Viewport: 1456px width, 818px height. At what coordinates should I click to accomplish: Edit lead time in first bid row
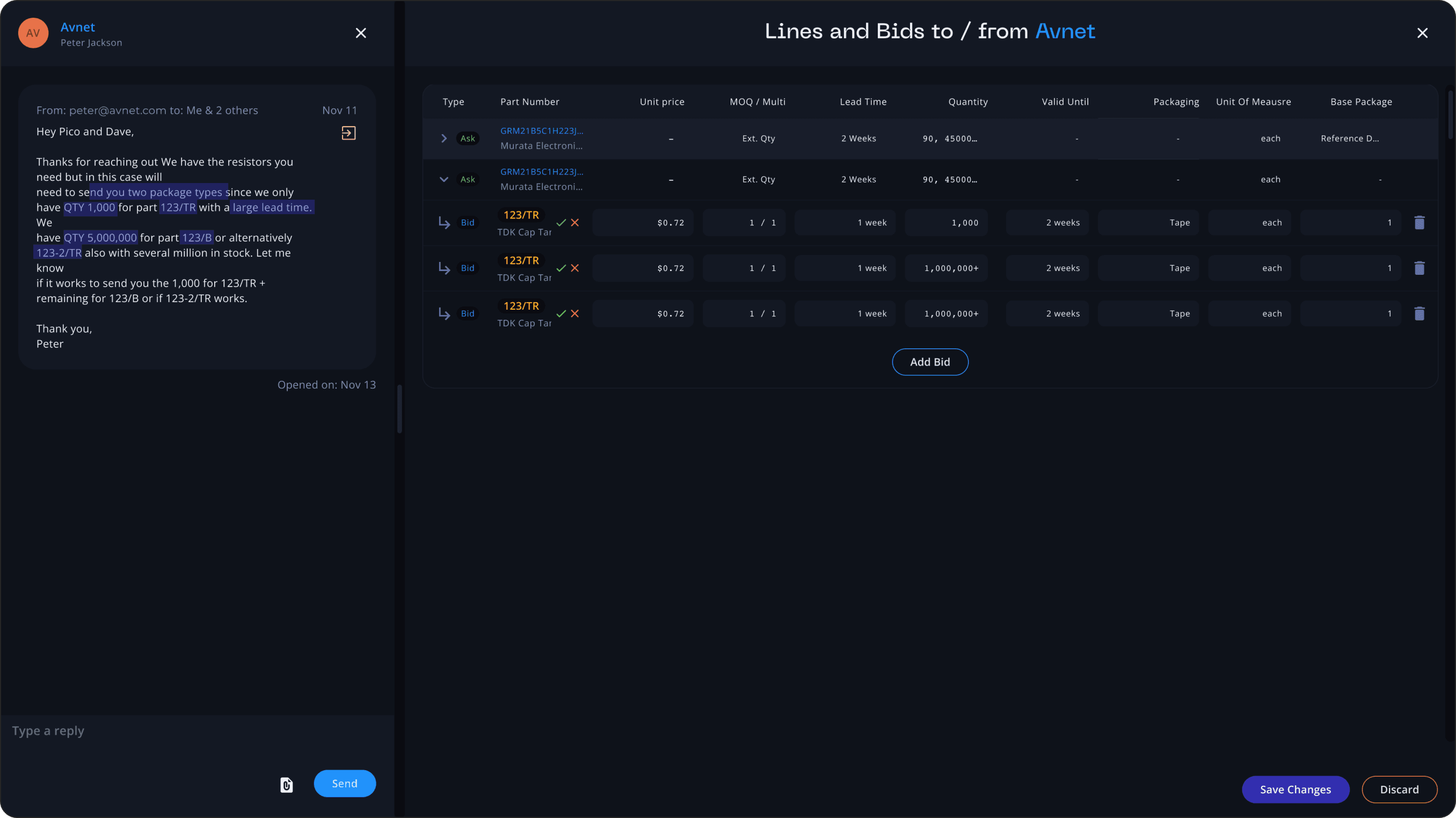845,223
